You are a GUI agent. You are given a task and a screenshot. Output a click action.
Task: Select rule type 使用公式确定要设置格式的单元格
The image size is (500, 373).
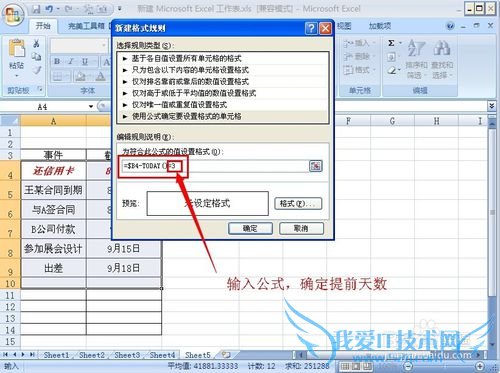coord(223,116)
